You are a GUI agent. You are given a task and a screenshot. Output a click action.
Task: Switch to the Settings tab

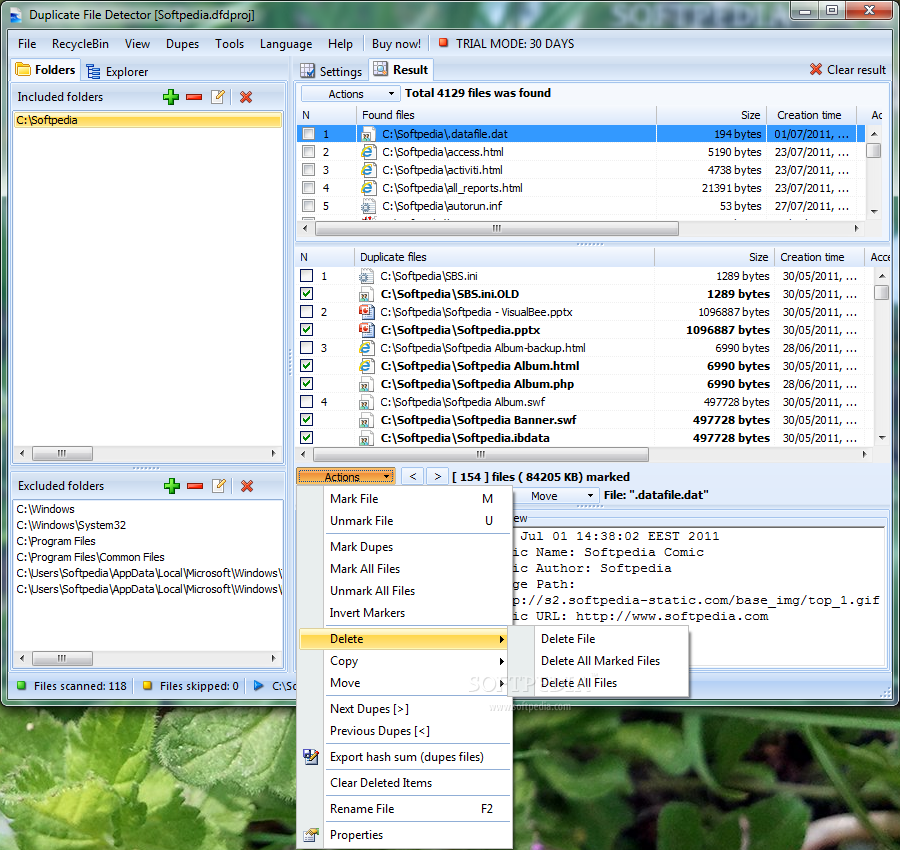point(331,71)
